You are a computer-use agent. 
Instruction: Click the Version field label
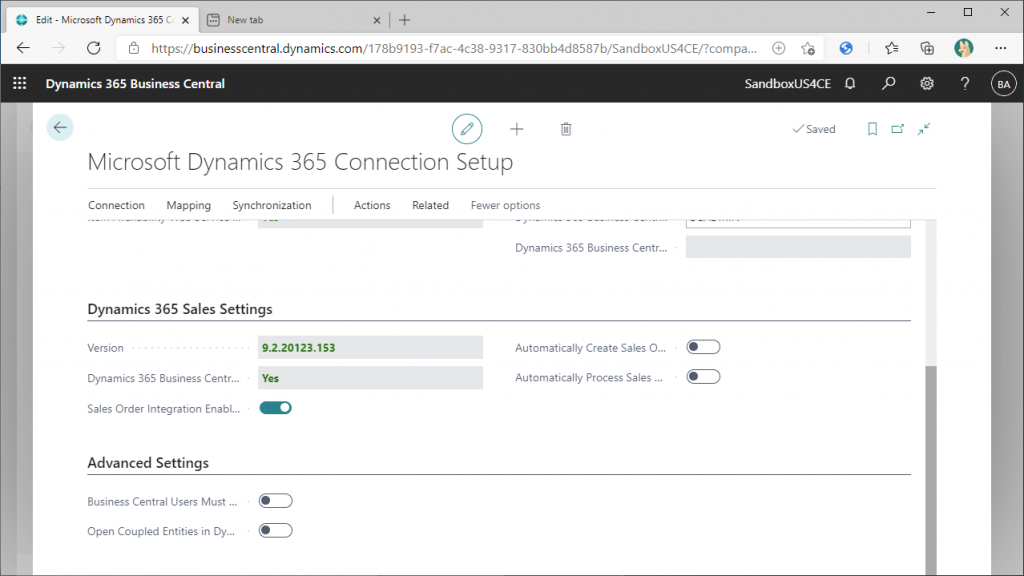105,348
